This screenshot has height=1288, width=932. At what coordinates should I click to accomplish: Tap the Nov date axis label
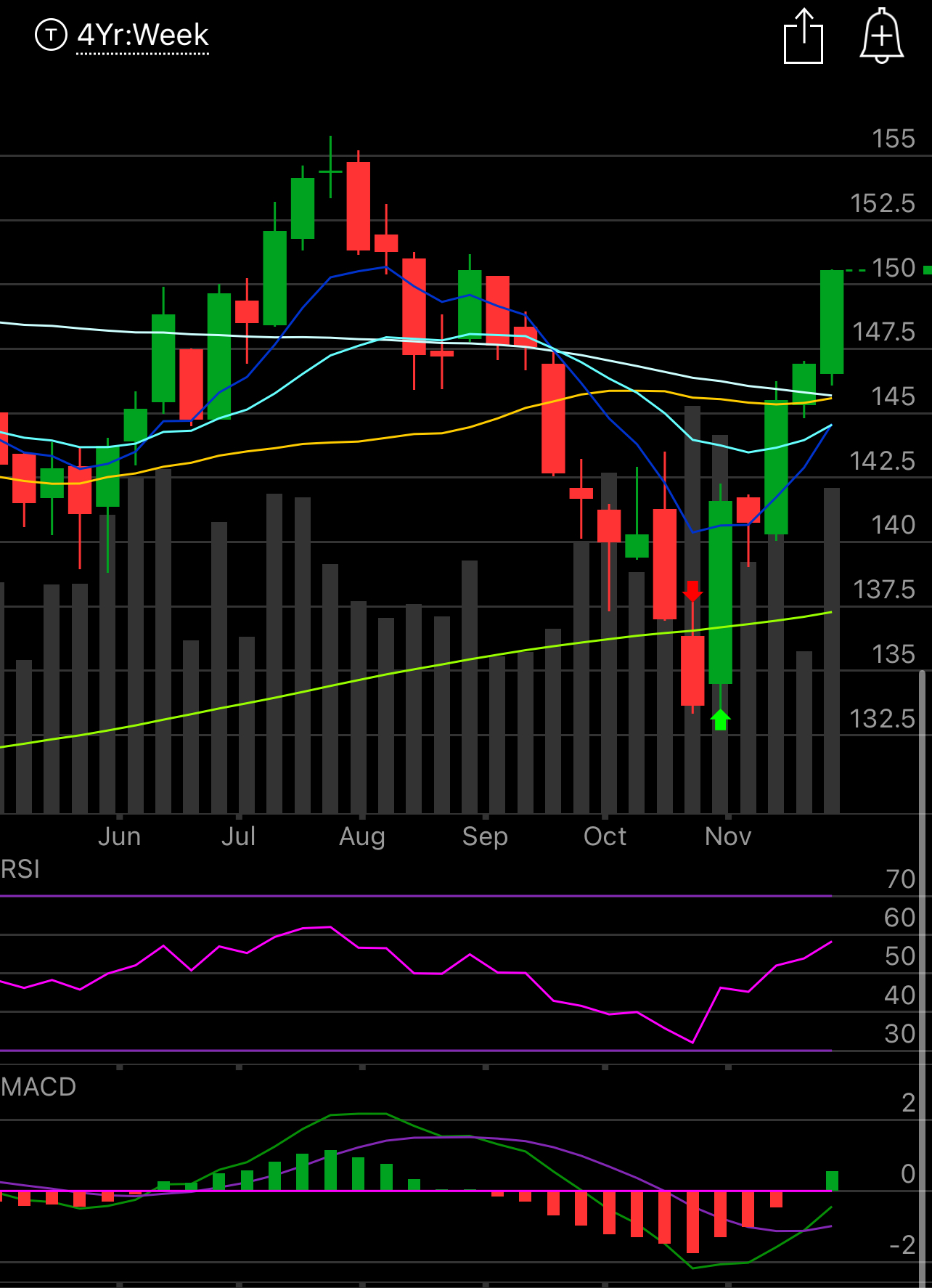pyautogui.click(x=728, y=836)
